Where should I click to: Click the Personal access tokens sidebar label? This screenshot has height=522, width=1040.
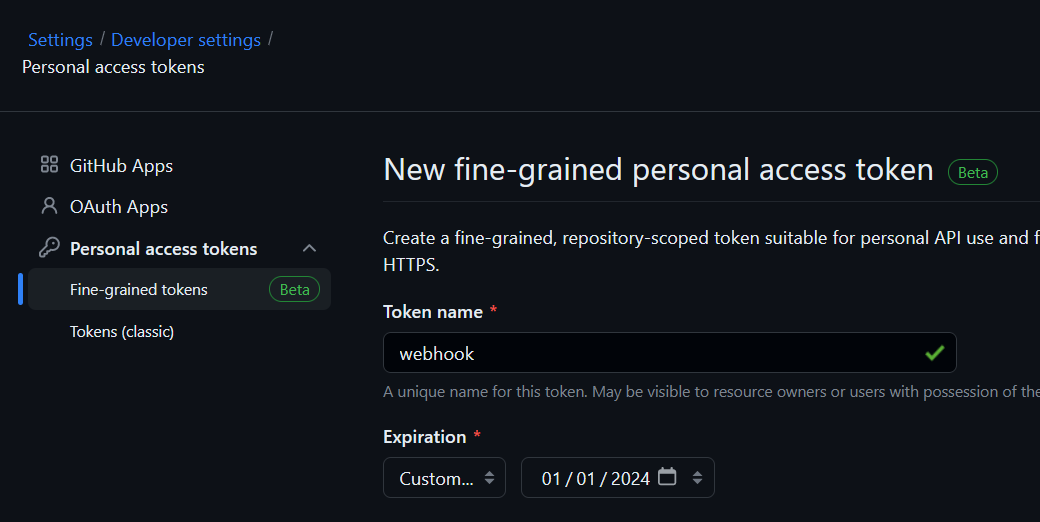point(164,249)
